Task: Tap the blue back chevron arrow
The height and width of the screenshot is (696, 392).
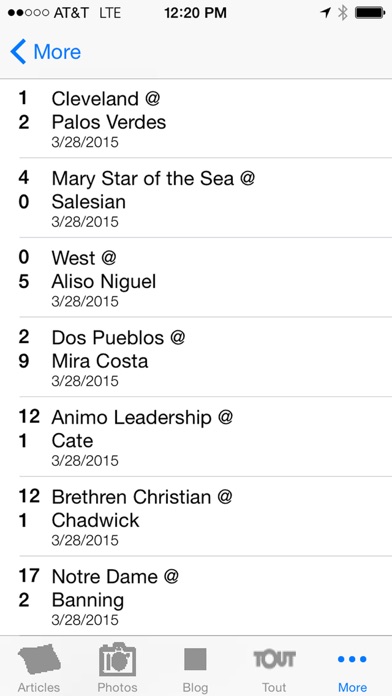Action: [18, 51]
